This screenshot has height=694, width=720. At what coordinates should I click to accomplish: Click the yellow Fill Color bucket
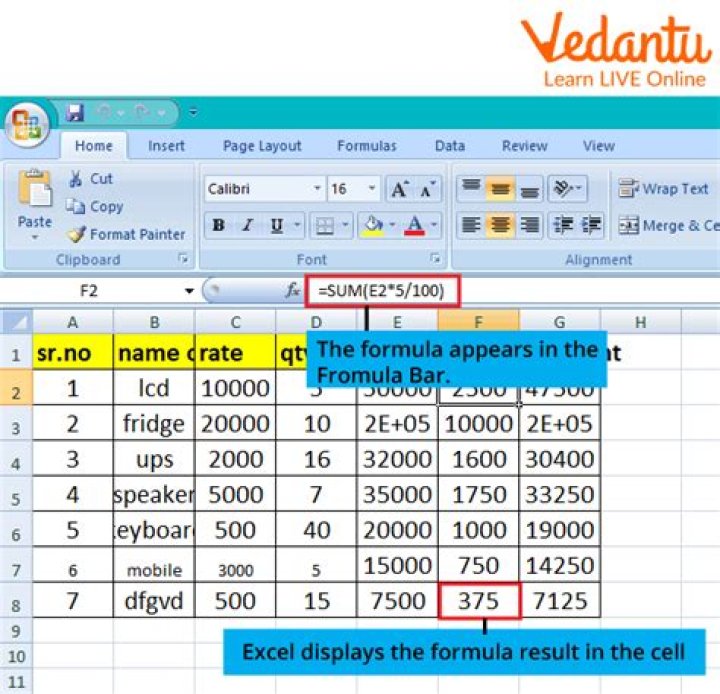pos(373,226)
